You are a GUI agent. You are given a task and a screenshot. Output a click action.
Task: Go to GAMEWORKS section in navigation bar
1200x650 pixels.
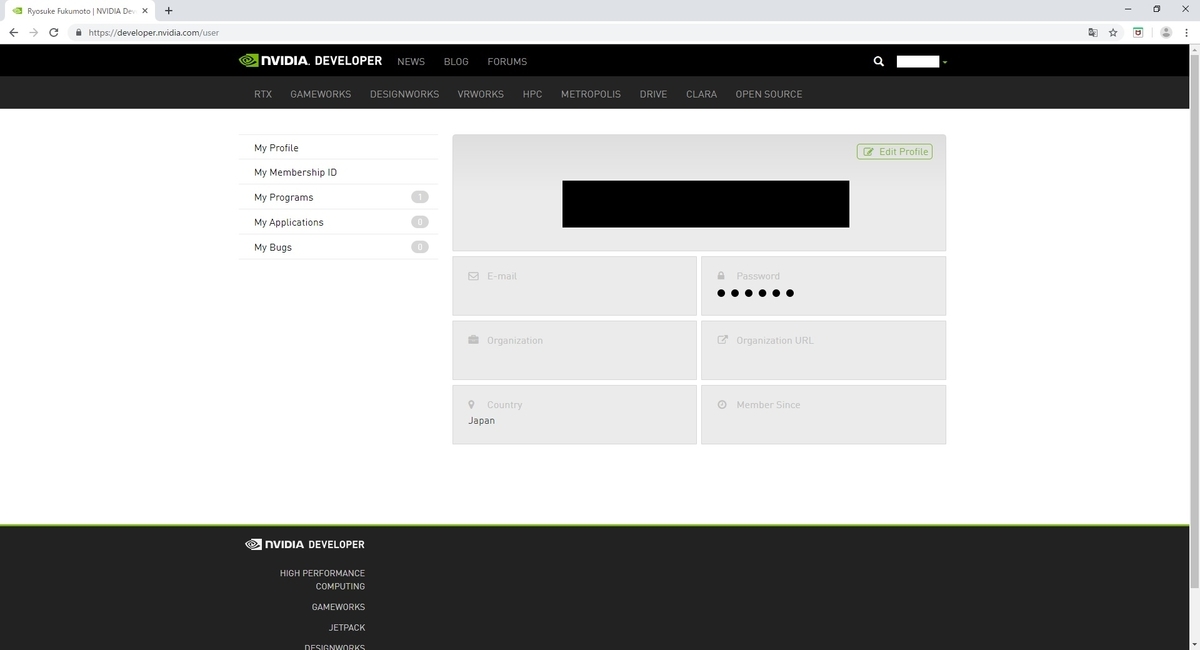[x=320, y=94]
